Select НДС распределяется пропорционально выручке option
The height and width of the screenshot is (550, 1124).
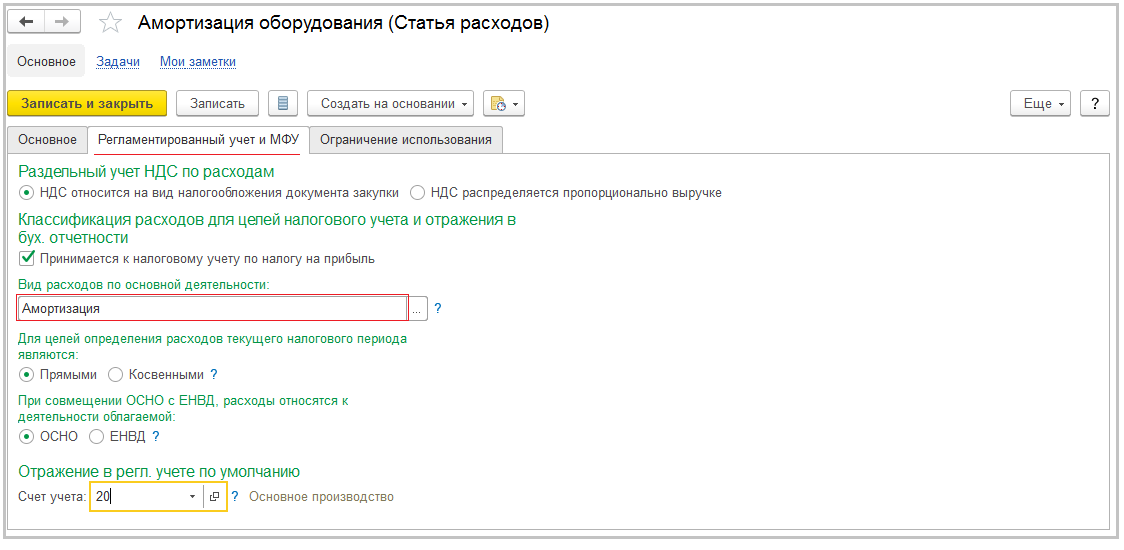click(418, 192)
